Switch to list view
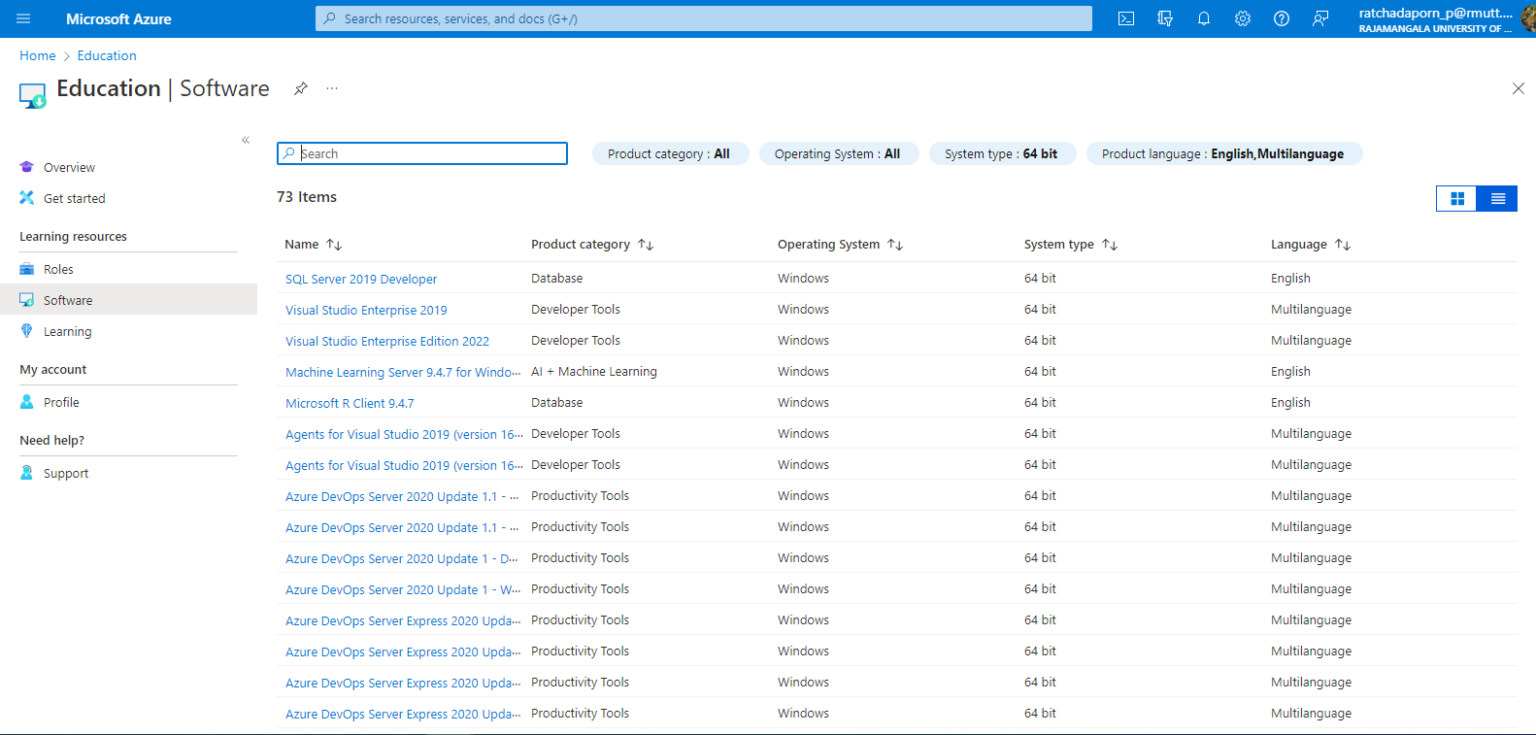 pyautogui.click(x=1498, y=198)
